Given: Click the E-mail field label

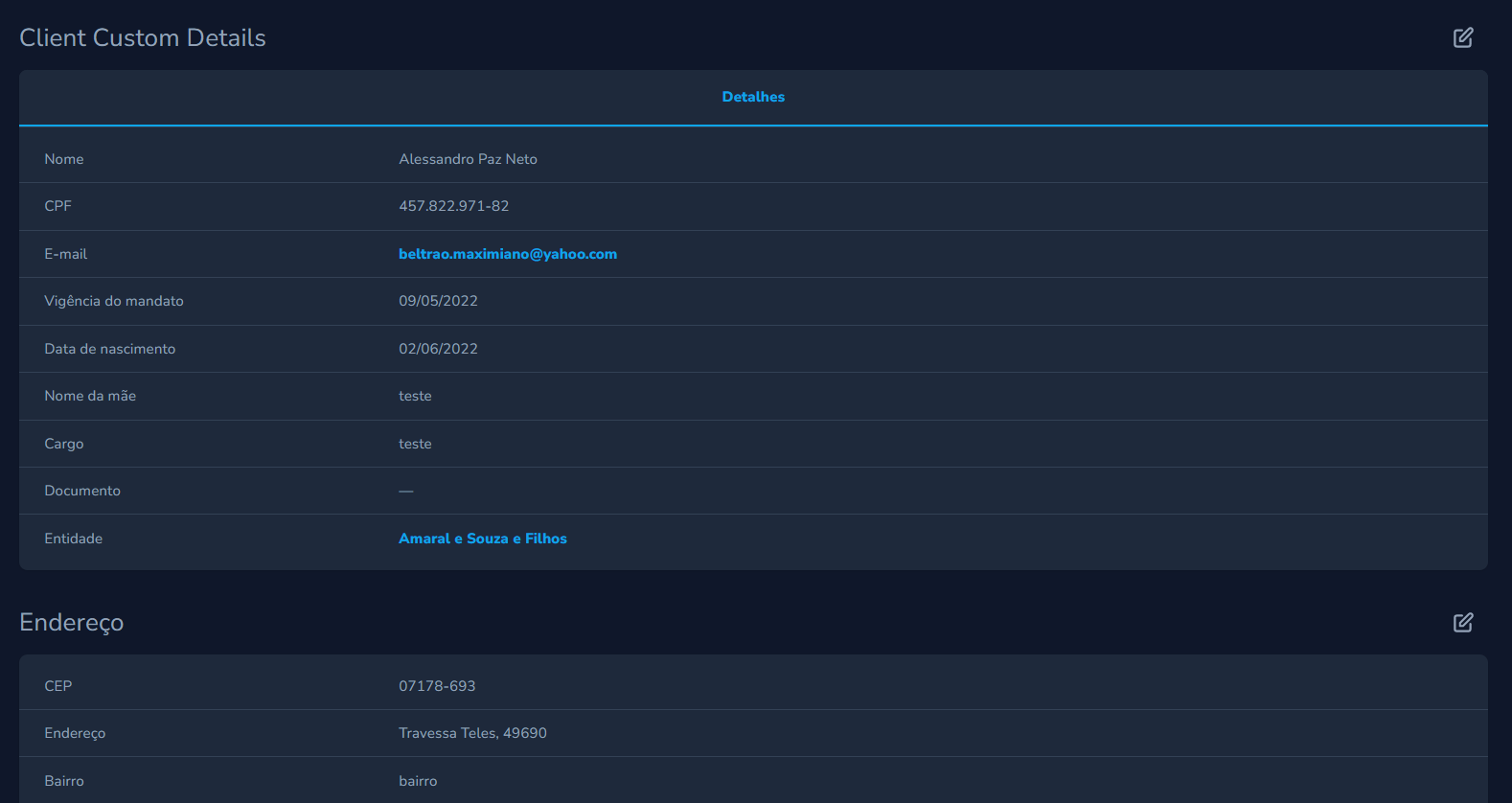Looking at the screenshot, I should pyautogui.click(x=65, y=254).
